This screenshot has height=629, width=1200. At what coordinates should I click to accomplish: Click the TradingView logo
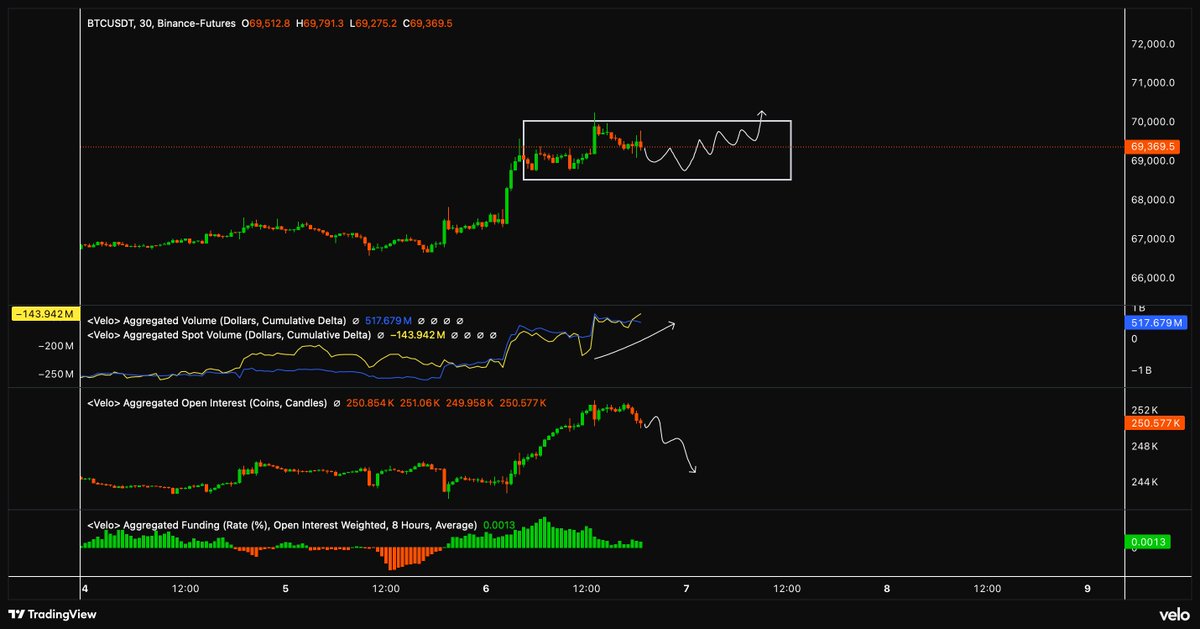(x=53, y=615)
